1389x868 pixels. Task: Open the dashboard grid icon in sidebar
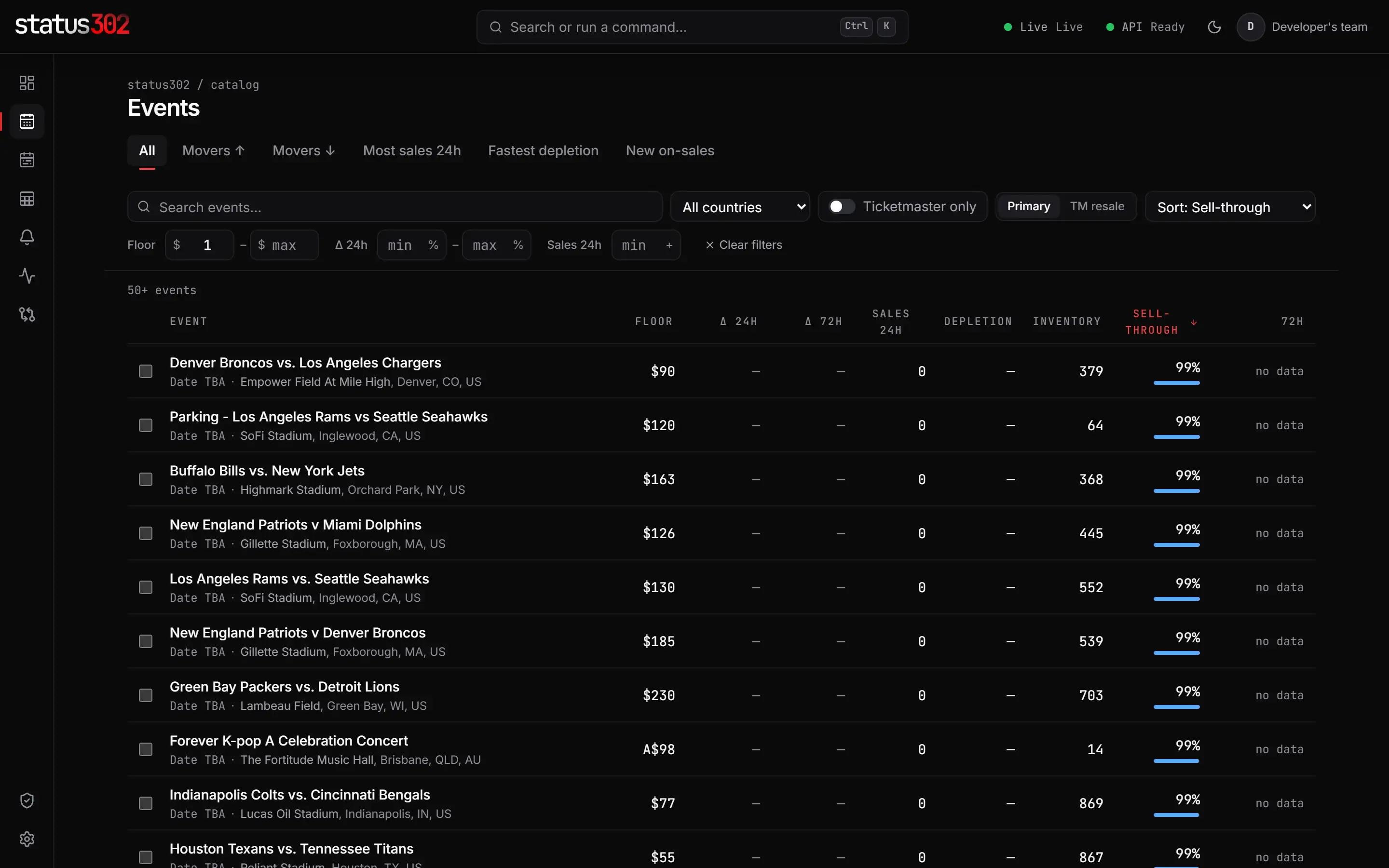27,82
